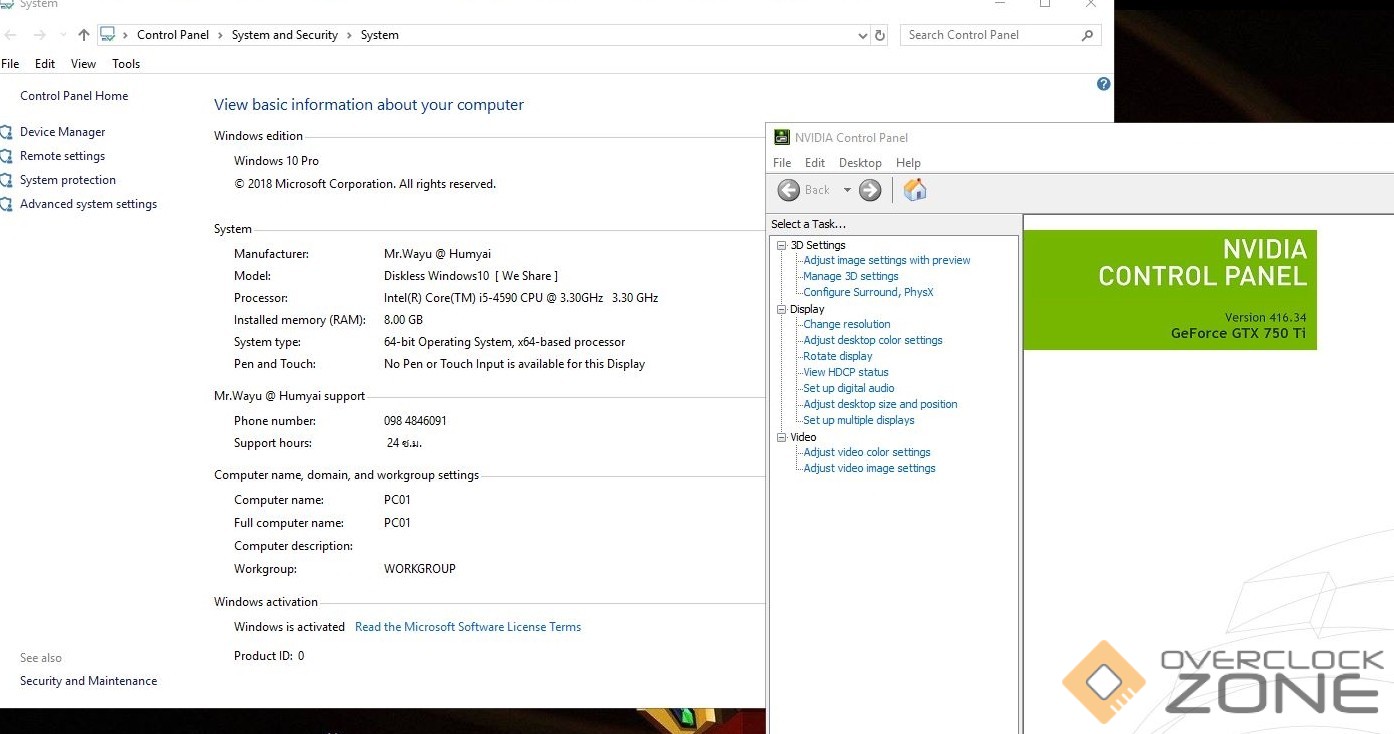Click the search magnifier icon in Control Panel
The height and width of the screenshot is (734, 1394).
pos(1087,35)
